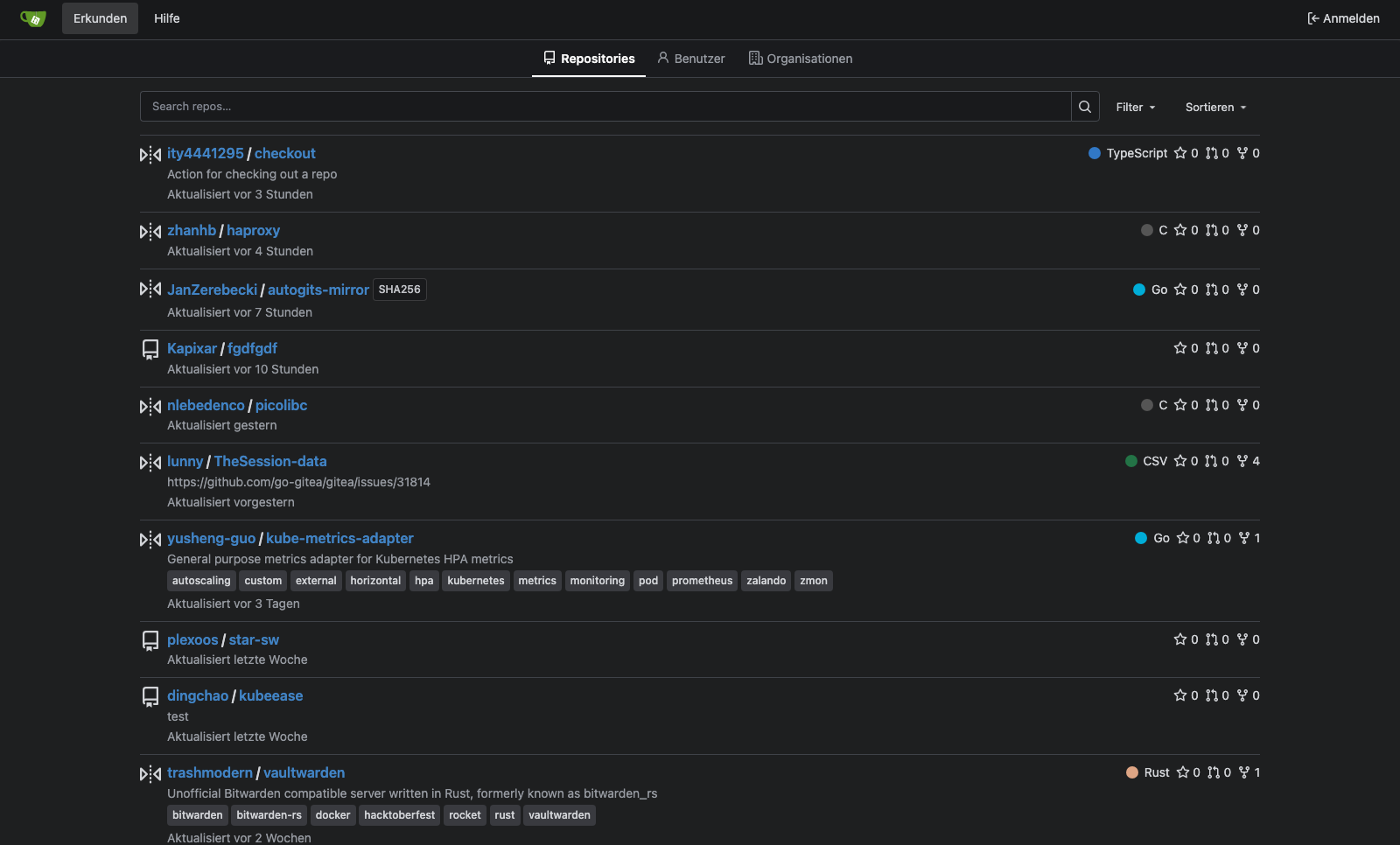Click the kubernetes topic tag
Image resolution: width=1400 pixels, height=845 pixels.
click(x=476, y=581)
